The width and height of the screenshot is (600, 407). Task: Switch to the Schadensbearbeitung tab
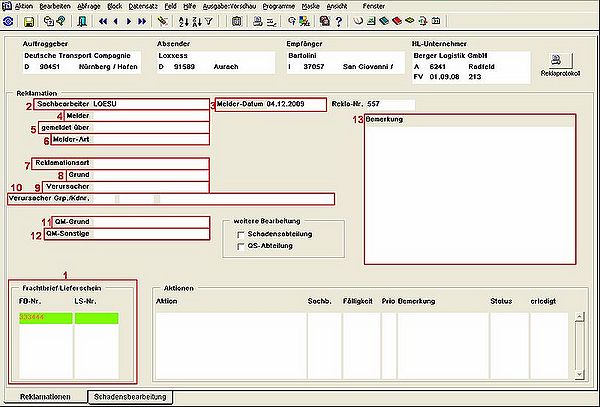[x=130, y=397]
